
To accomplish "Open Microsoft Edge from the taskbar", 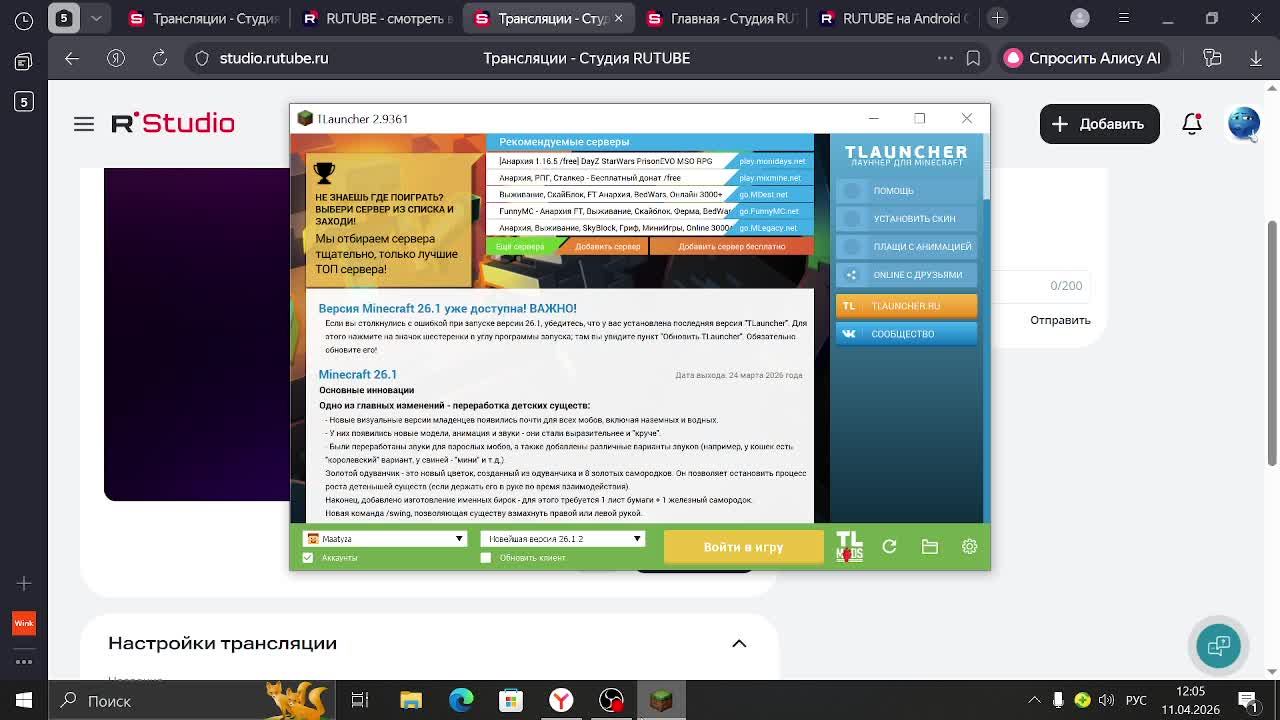I will [461, 701].
